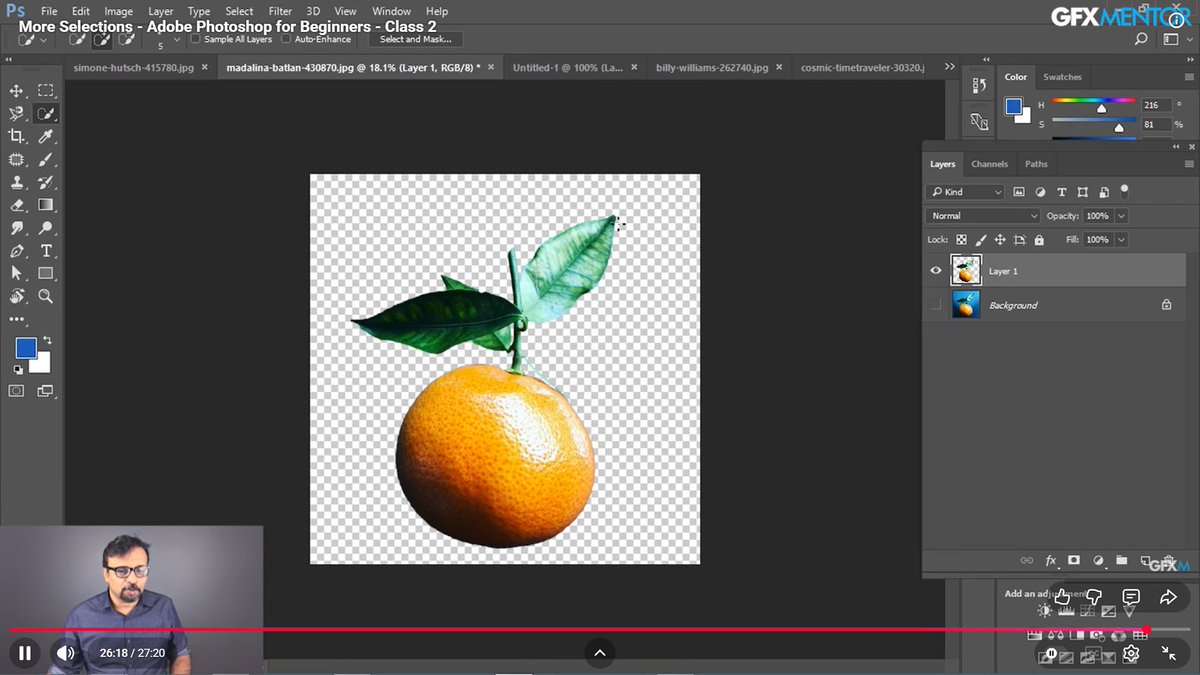Viewport: 1200px width, 675px height.
Task: Lock all with the padlock icon
Action: pos(1039,240)
